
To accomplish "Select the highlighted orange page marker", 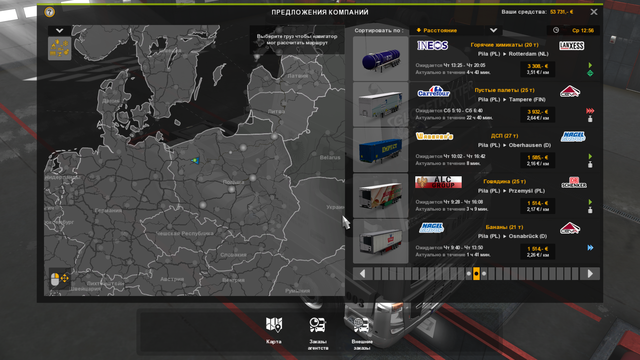I will [476, 274].
